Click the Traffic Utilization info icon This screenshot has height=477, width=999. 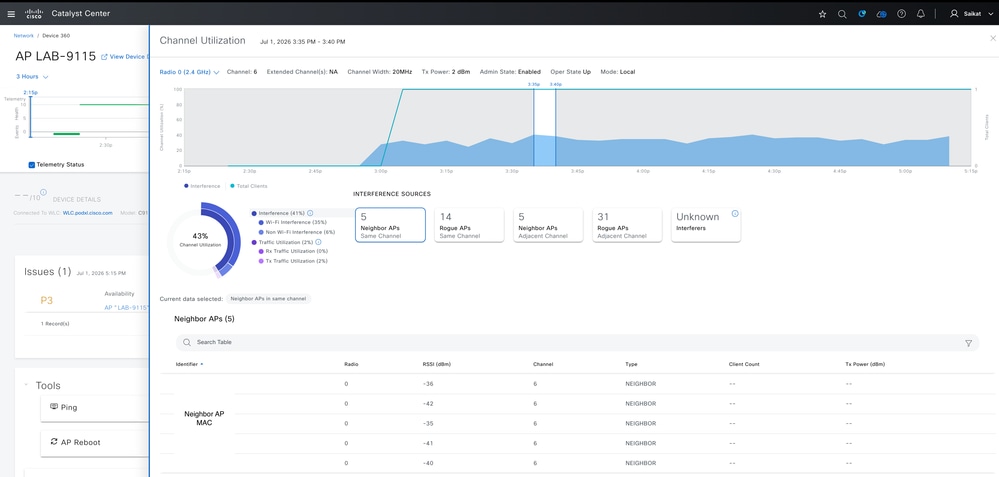tap(318, 242)
